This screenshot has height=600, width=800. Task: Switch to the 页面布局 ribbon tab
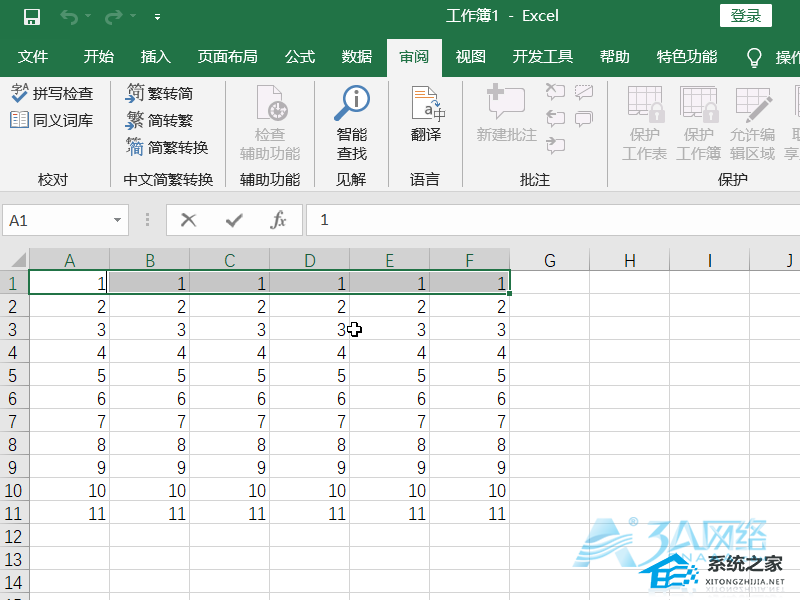click(x=228, y=56)
